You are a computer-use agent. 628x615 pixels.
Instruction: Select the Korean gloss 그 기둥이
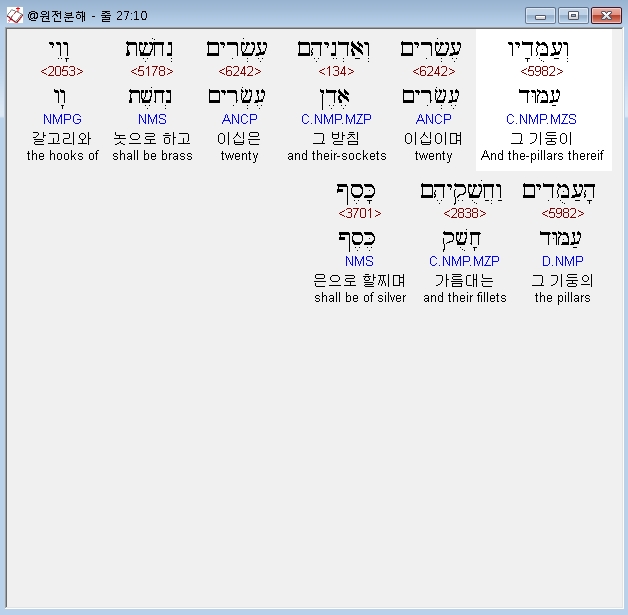pyautogui.click(x=541, y=139)
